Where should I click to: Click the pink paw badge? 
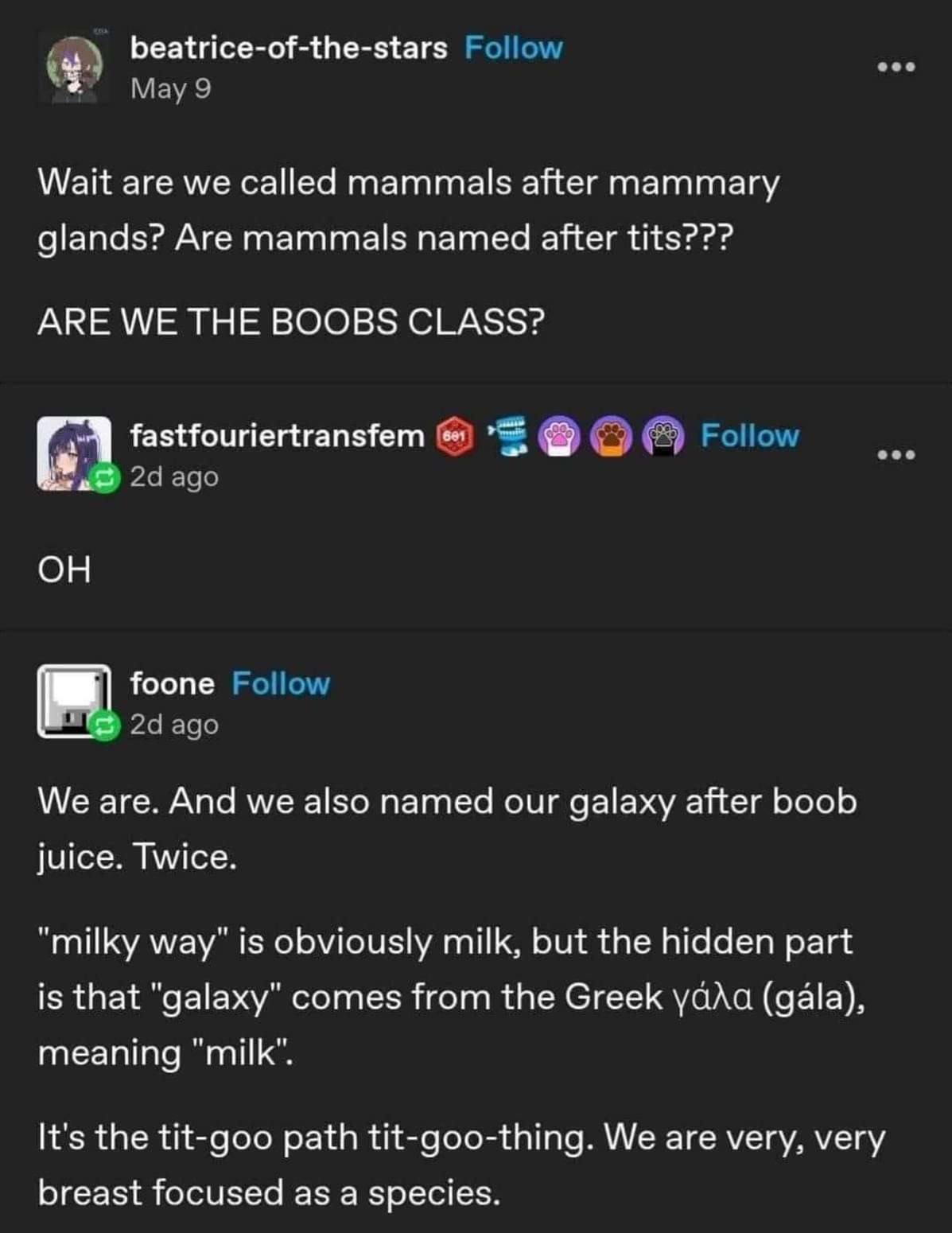pyautogui.click(x=560, y=436)
